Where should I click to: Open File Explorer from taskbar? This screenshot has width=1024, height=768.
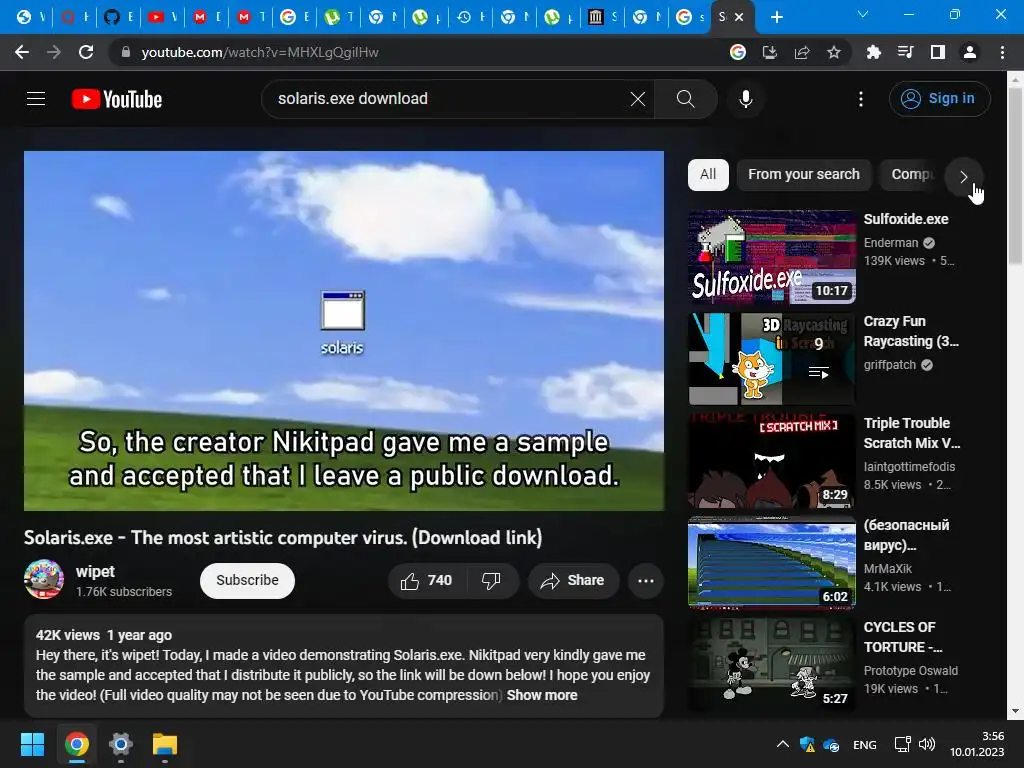[x=165, y=744]
